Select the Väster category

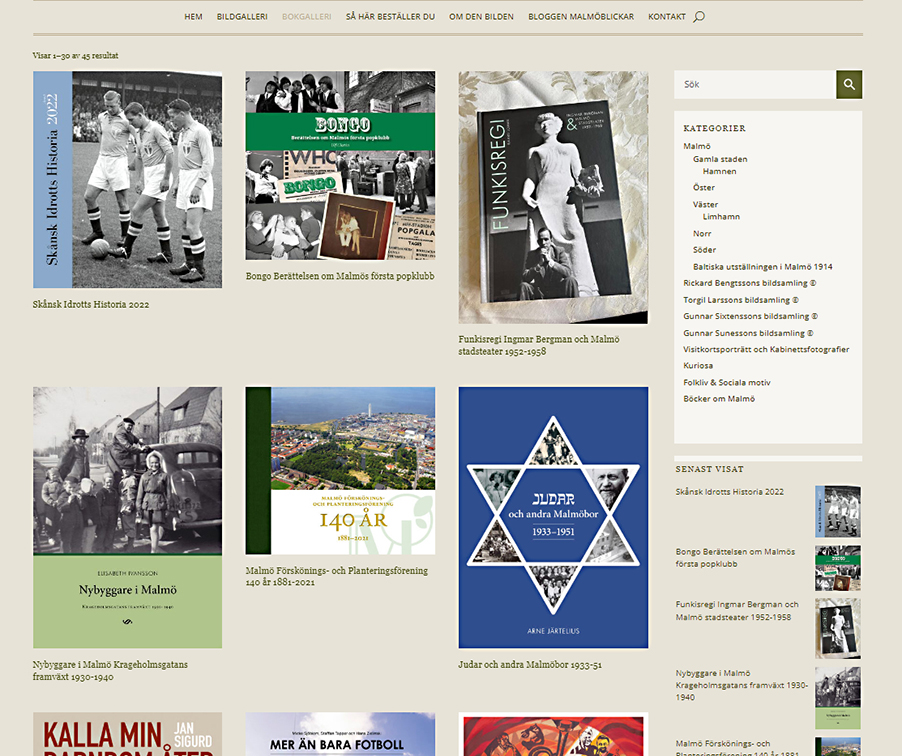[705, 204]
